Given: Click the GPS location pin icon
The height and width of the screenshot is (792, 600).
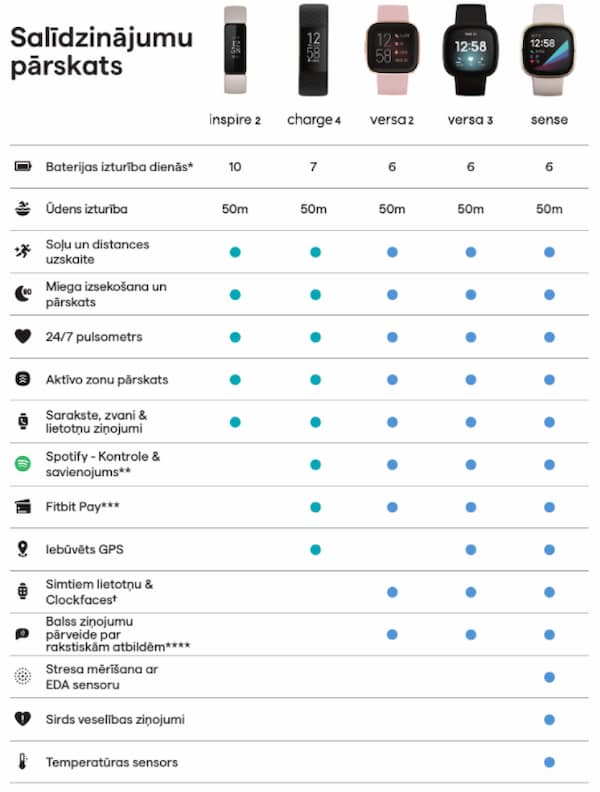Looking at the screenshot, I should [x=22, y=549].
